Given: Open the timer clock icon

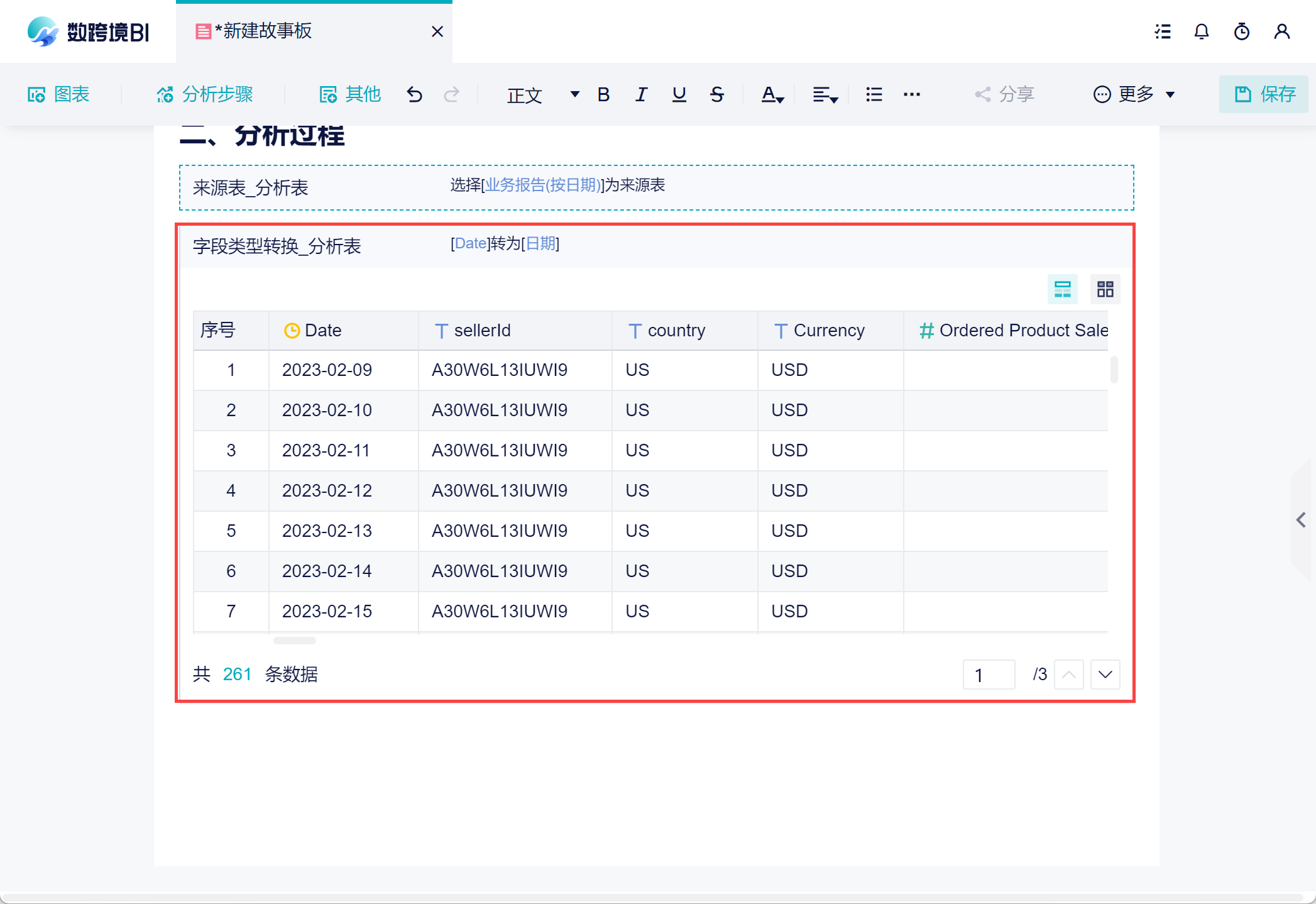Looking at the screenshot, I should [1241, 31].
